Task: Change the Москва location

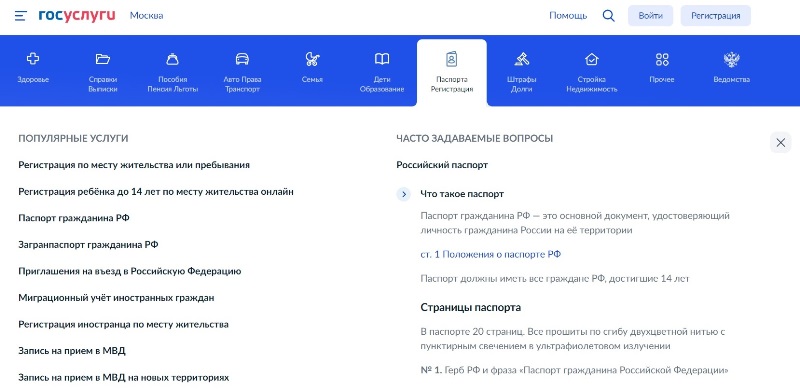Action: [146, 16]
